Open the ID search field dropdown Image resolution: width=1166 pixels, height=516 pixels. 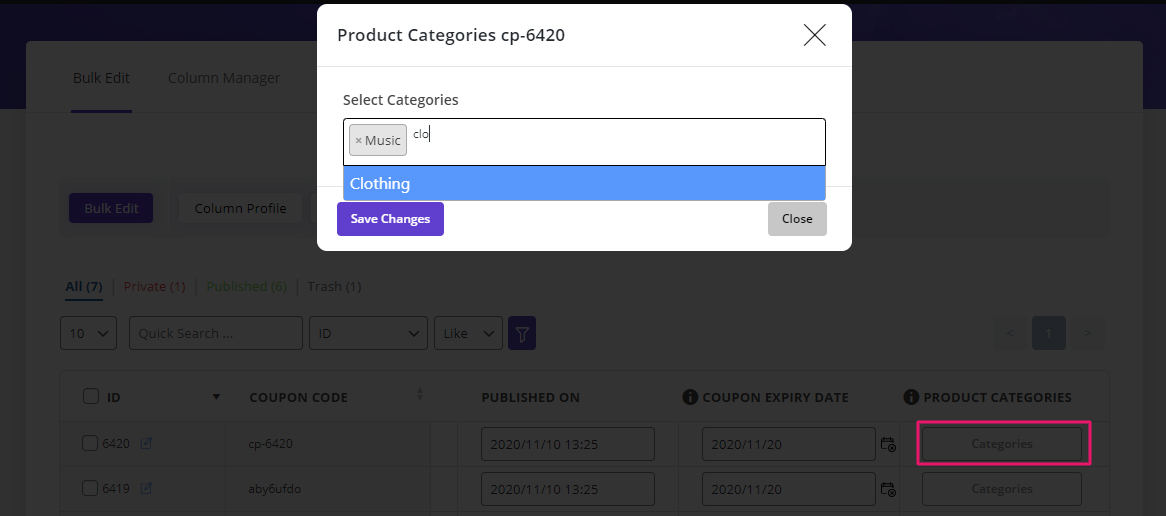[369, 334]
